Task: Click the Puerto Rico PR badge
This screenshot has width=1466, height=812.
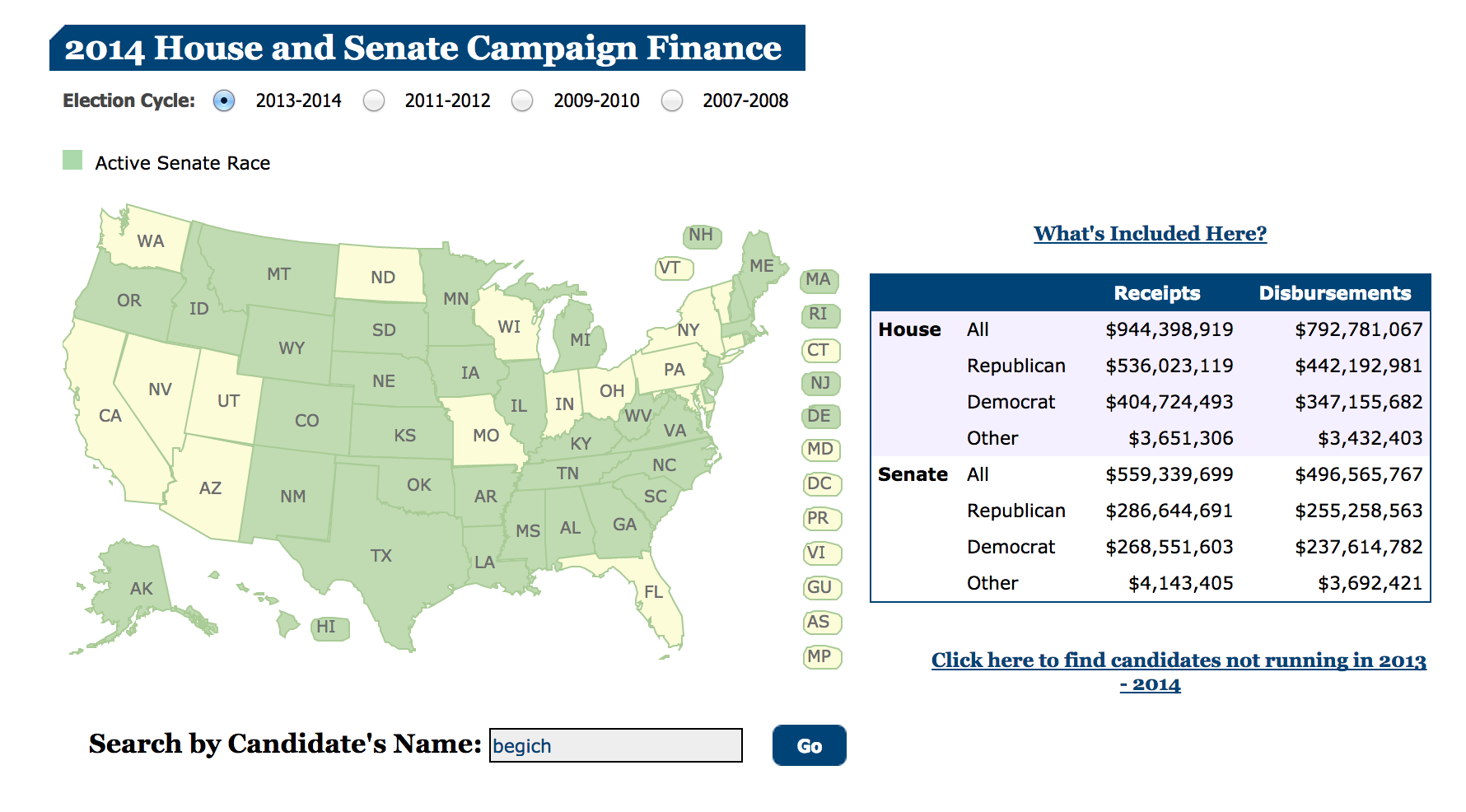Action: click(820, 518)
